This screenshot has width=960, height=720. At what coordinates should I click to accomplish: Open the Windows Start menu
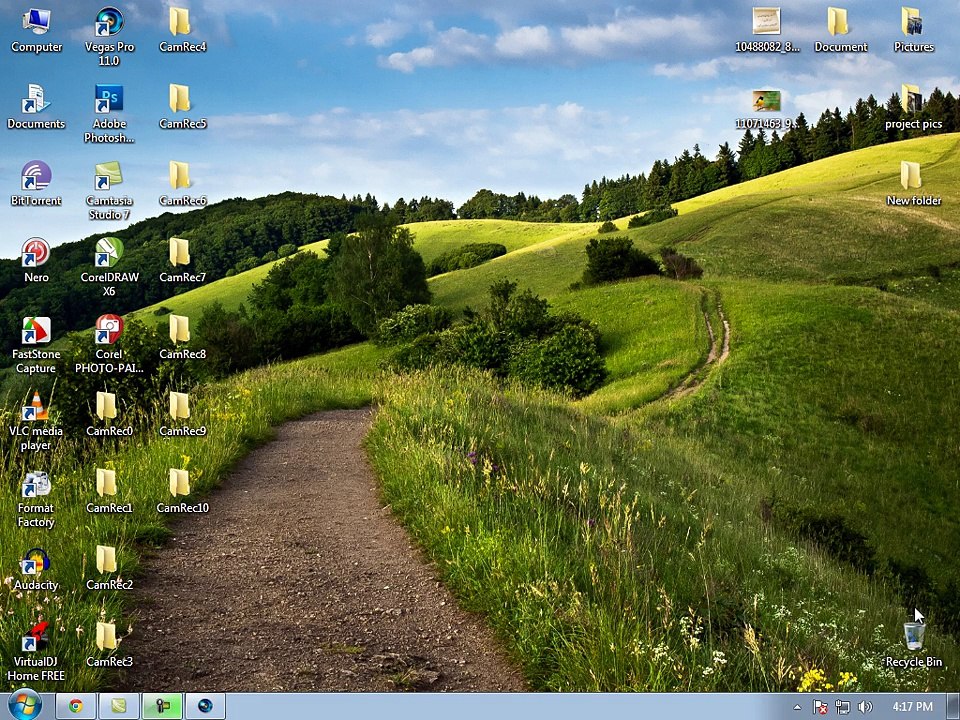click(x=24, y=706)
